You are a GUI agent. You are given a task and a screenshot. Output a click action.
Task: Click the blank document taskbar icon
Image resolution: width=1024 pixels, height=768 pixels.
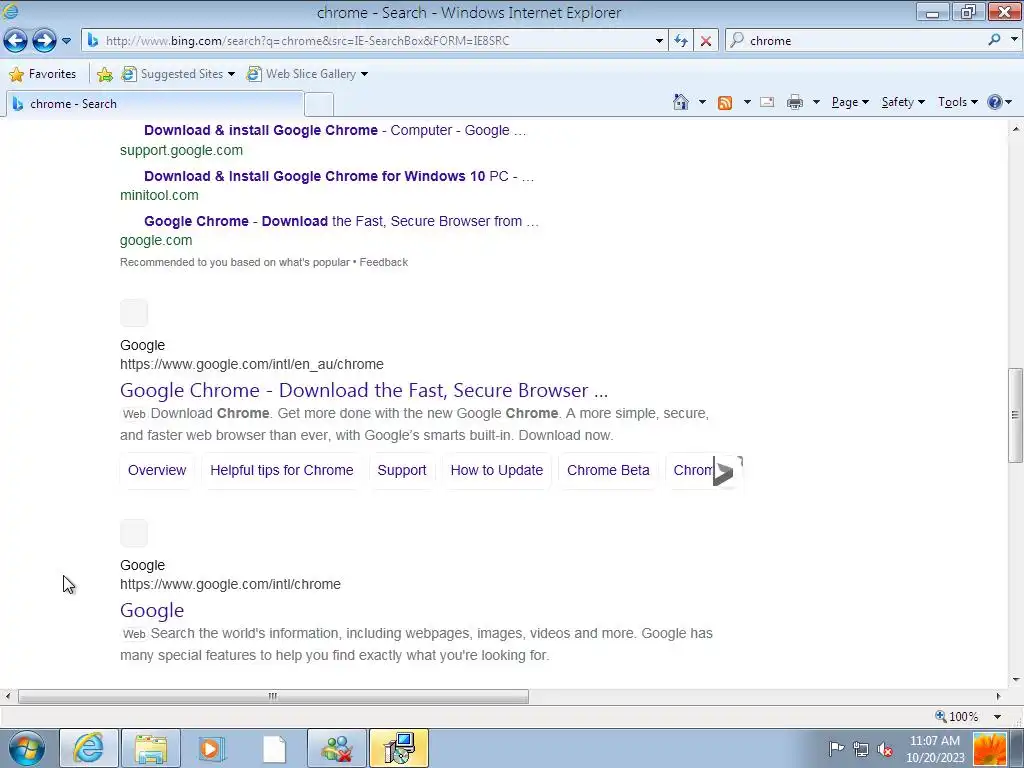(274, 748)
